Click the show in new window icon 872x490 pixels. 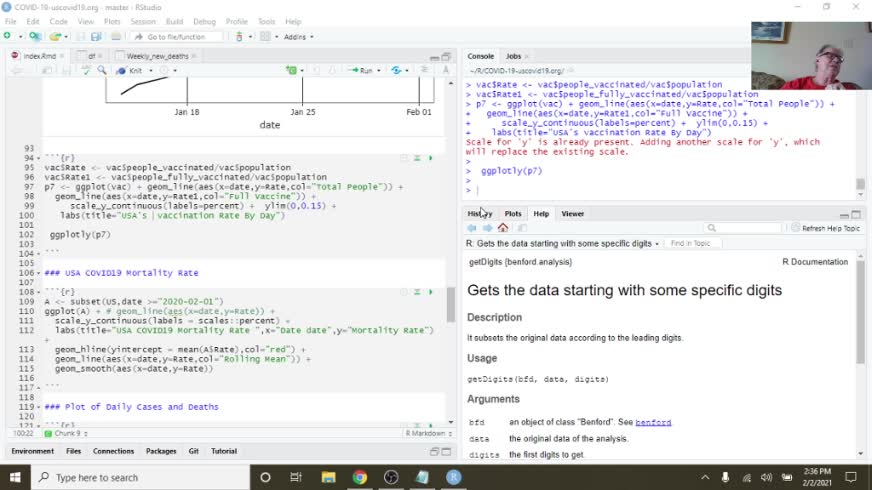(x=522, y=228)
